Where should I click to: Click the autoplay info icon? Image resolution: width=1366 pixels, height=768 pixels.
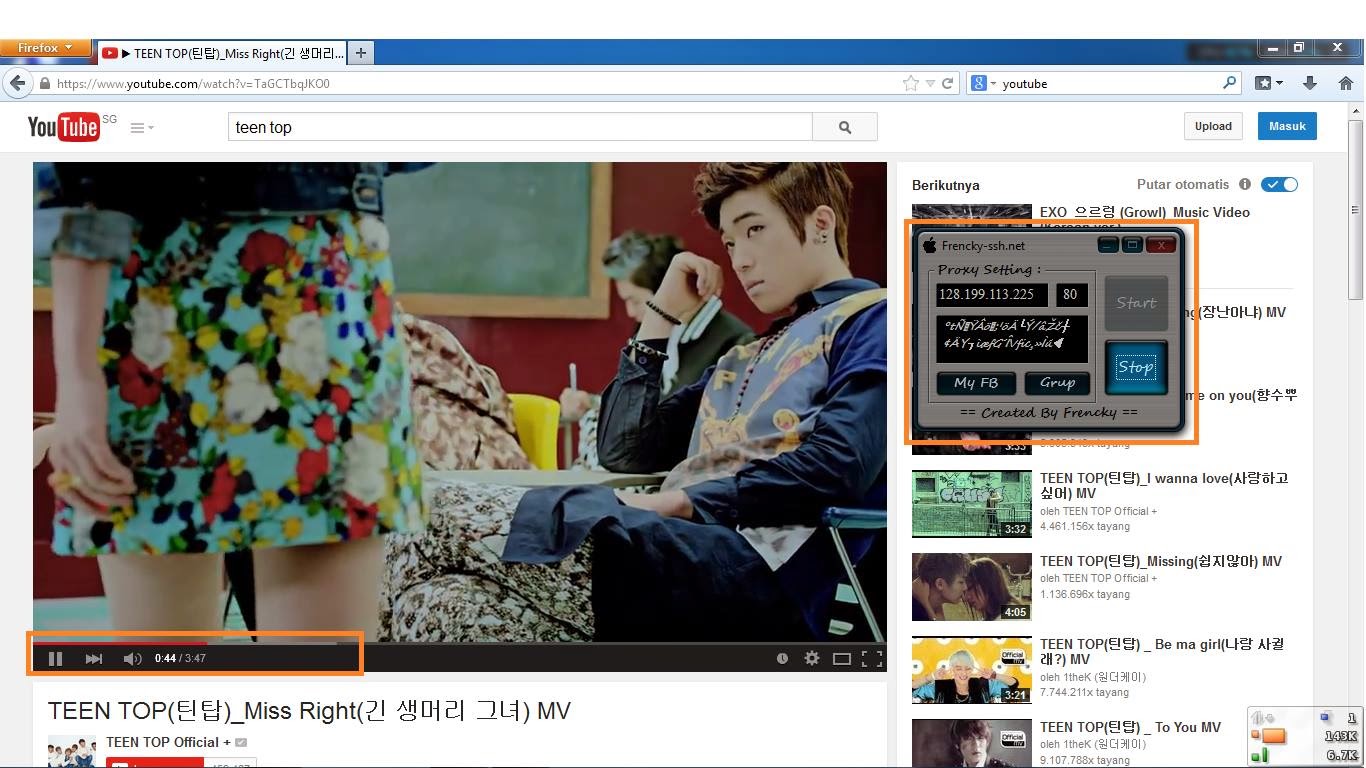pyautogui.click(x=1245, y=184)
